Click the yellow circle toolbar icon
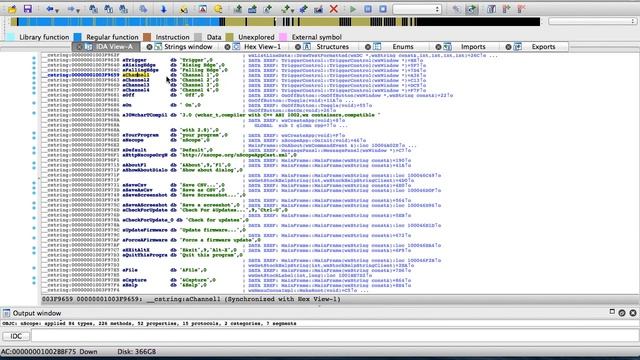The height and width of the screenshot is (360, 640). pos(218,9)
